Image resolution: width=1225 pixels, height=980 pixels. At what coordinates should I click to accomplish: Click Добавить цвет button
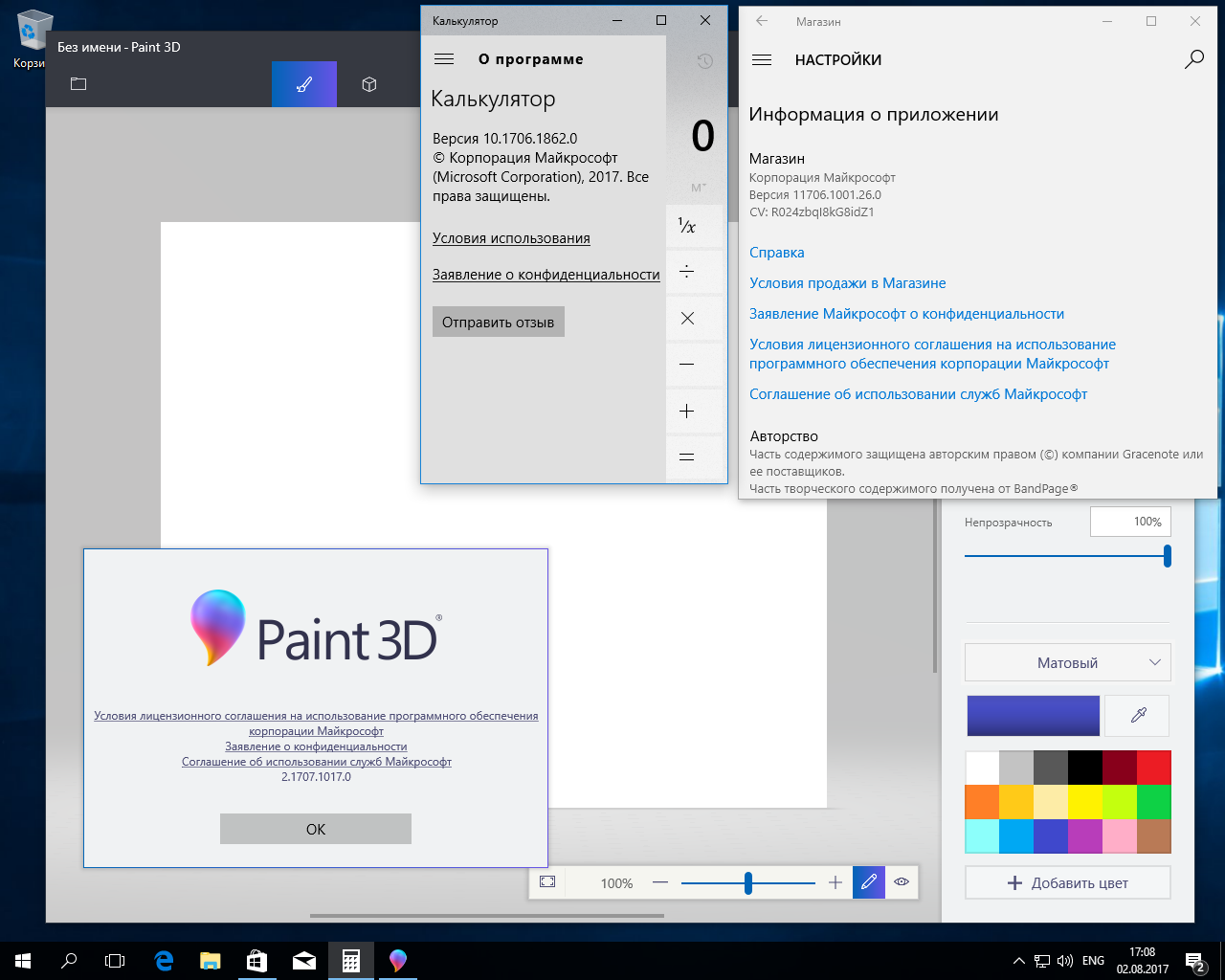1068,882
